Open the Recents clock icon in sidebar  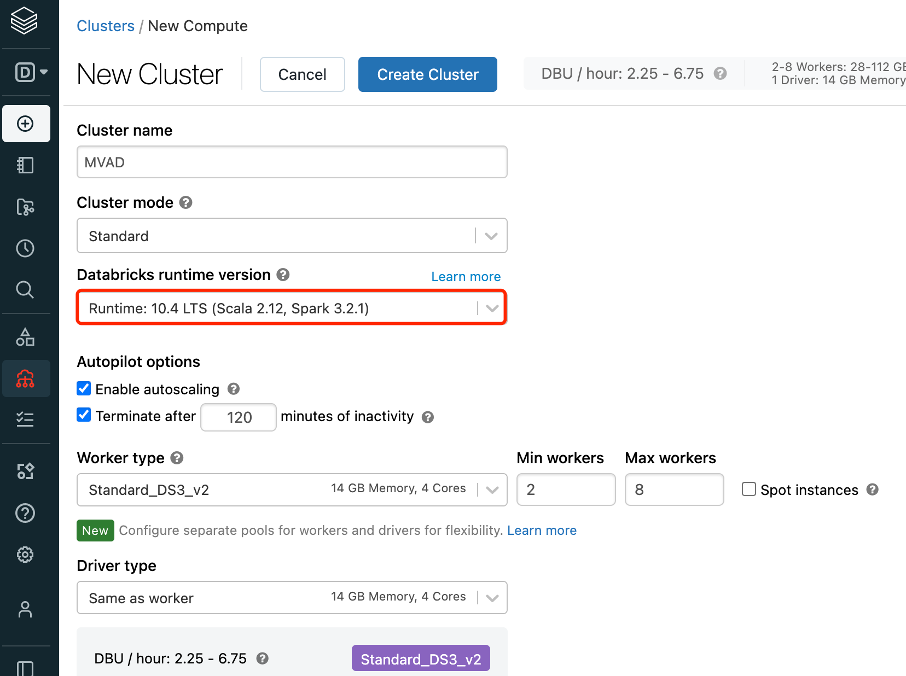(25, 248)
